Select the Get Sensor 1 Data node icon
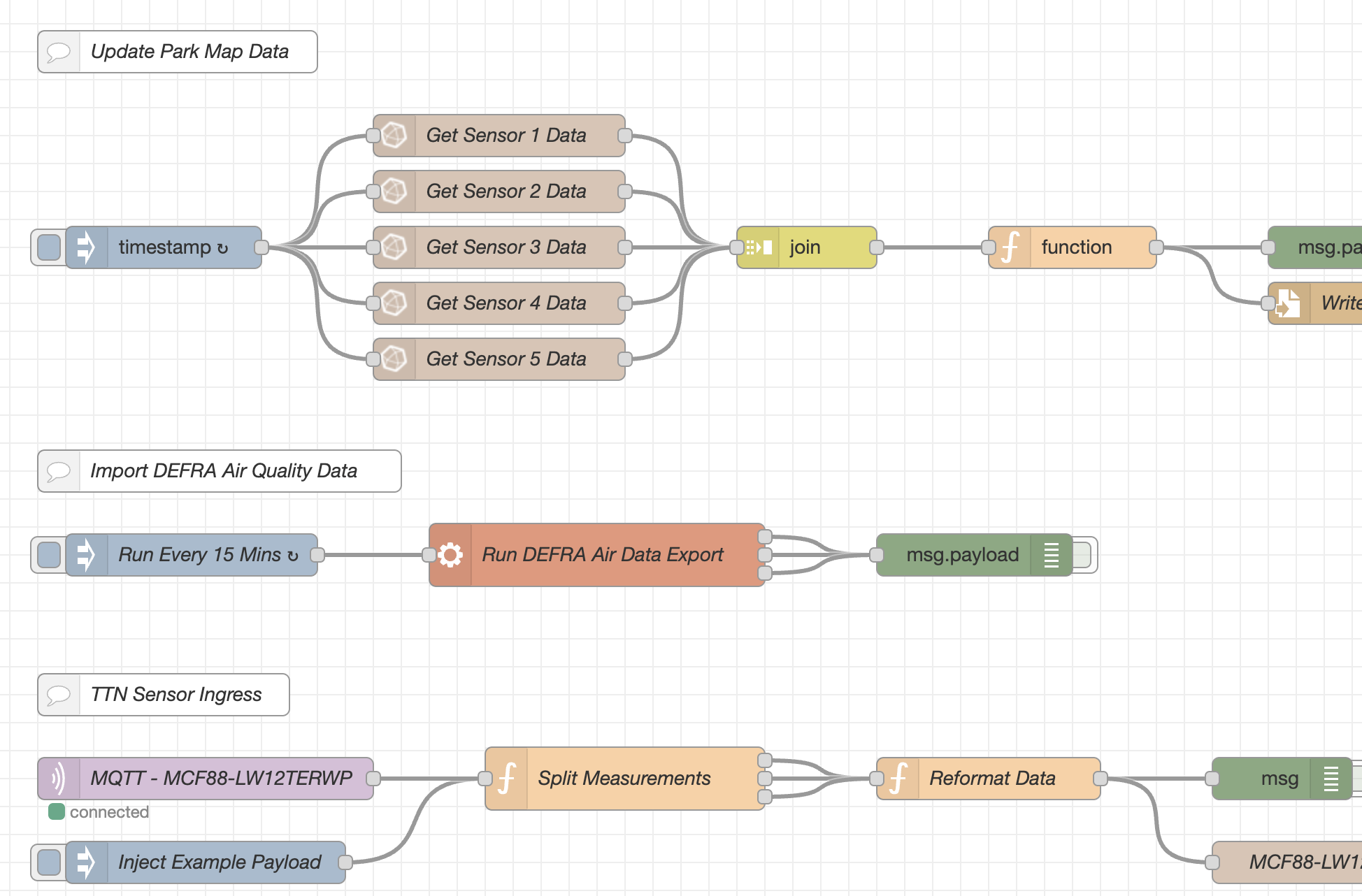Viewport: 1362px width, 896px height. pyautogui.click(x=394, y=136)
